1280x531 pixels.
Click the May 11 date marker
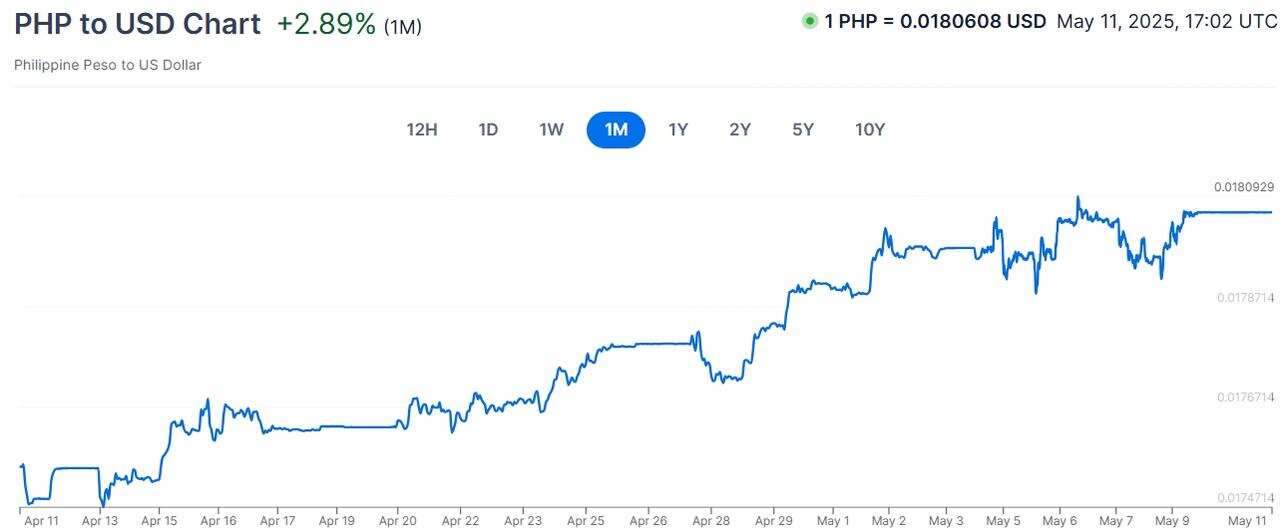click(x=1246, y=520)
